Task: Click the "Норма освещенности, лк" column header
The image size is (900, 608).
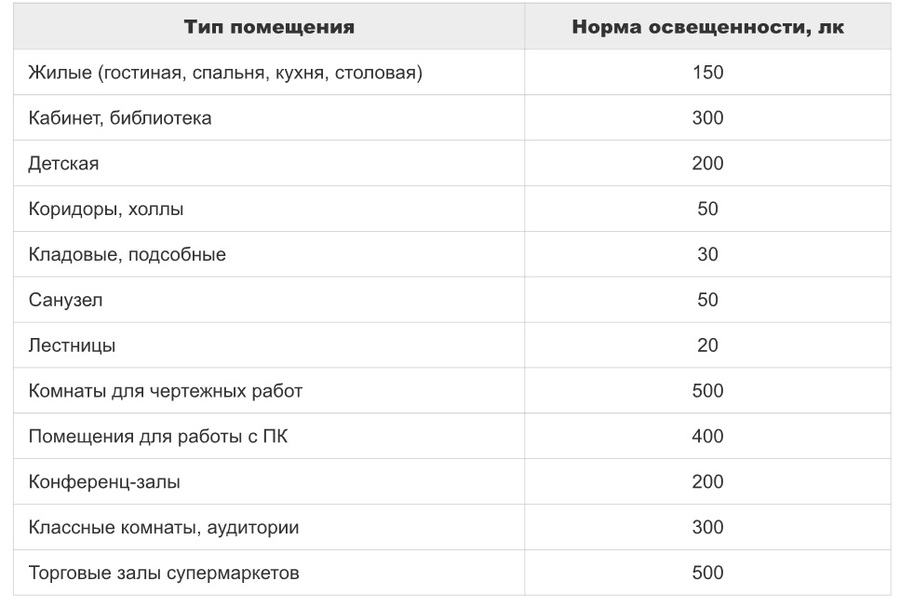Action: pyautogui.click(x=707, y=27)
